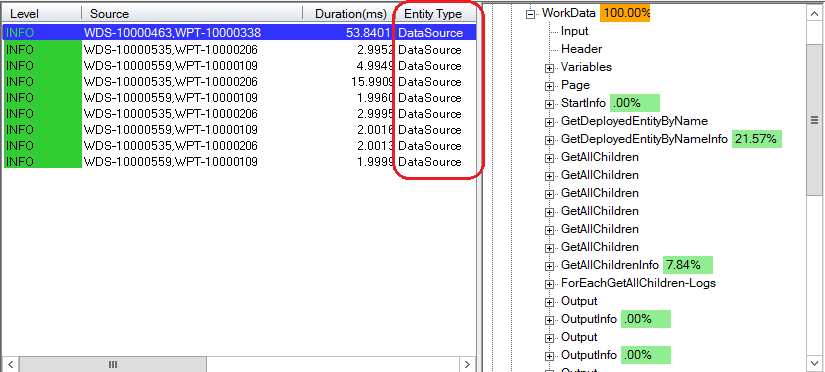Screen dimensions: 825x372
Task: Click the horizontal scrollbar's left arrow
Action: [x=11, y=364]
